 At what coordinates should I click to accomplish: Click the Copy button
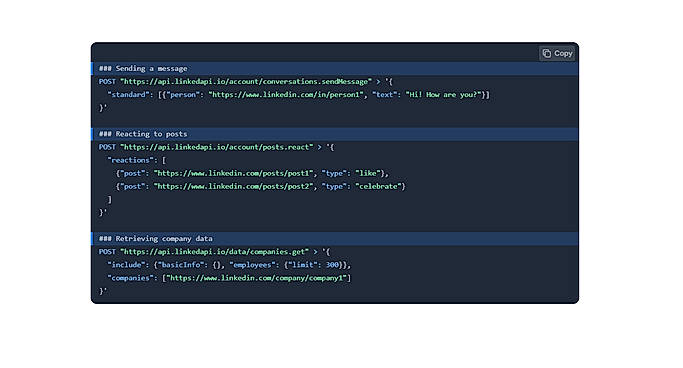[557, 54]
